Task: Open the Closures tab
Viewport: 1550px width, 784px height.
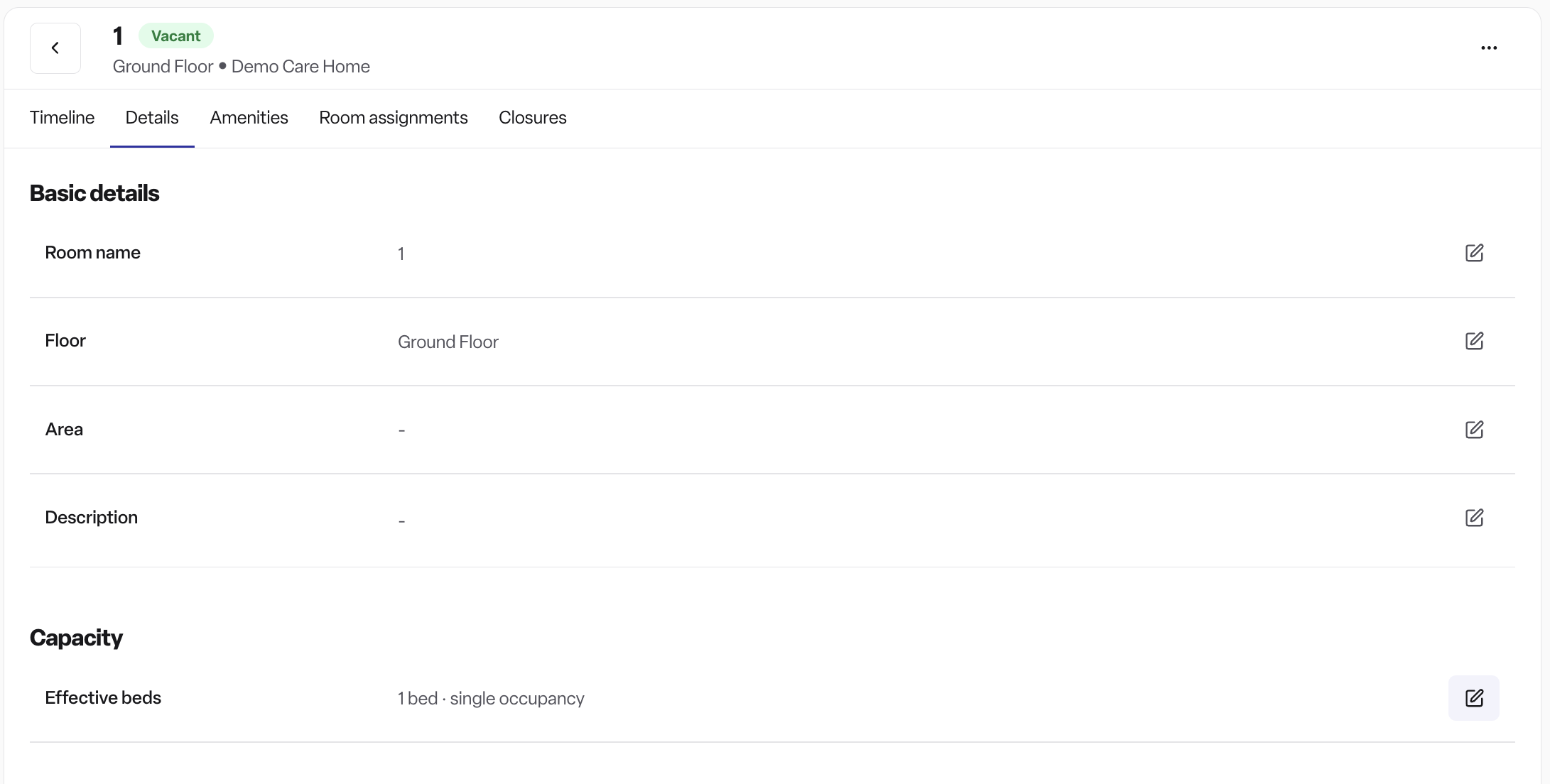Action: tap(533, 118)
